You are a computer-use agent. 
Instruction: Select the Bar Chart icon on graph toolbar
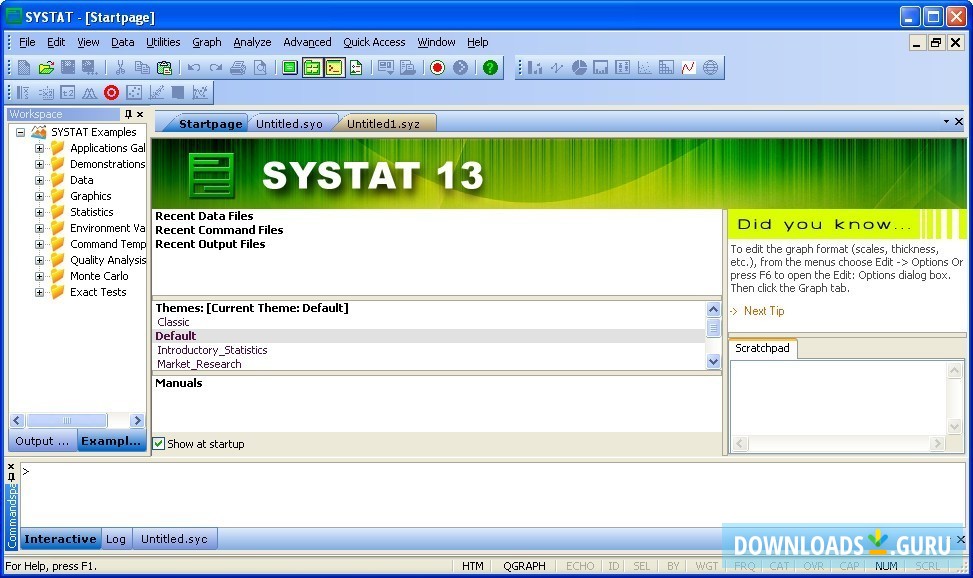click(x=535, y=68)
